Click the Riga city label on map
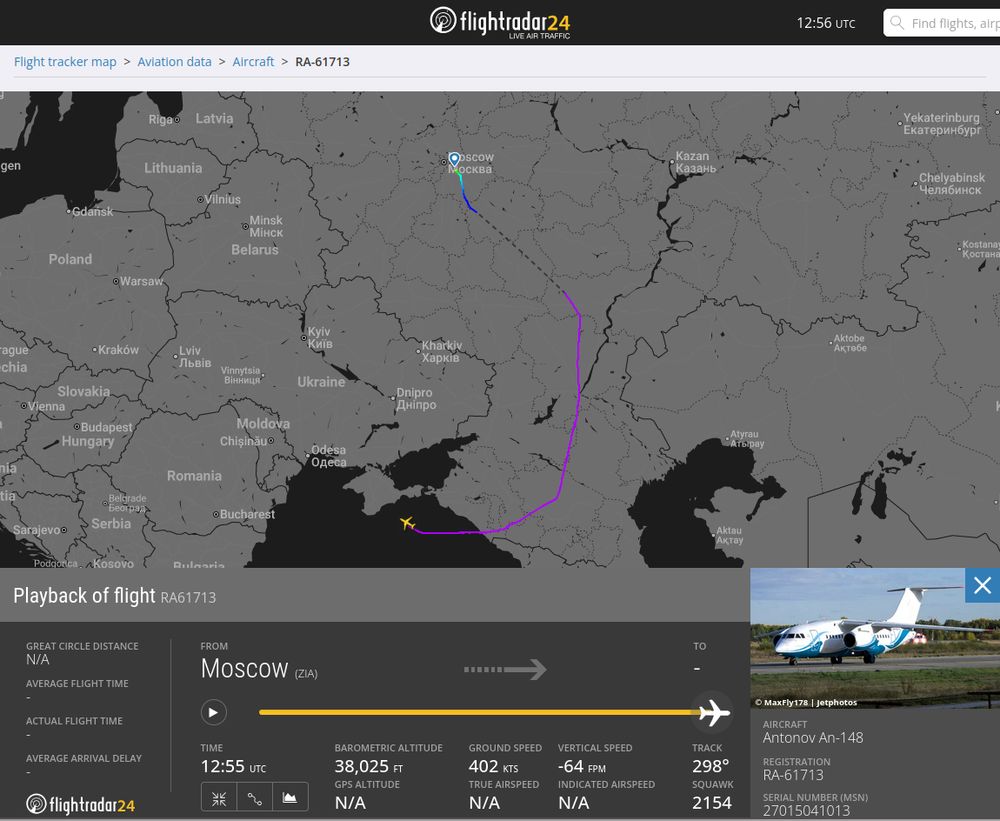This screenshot has height=821, width=1000. point(161,119)
